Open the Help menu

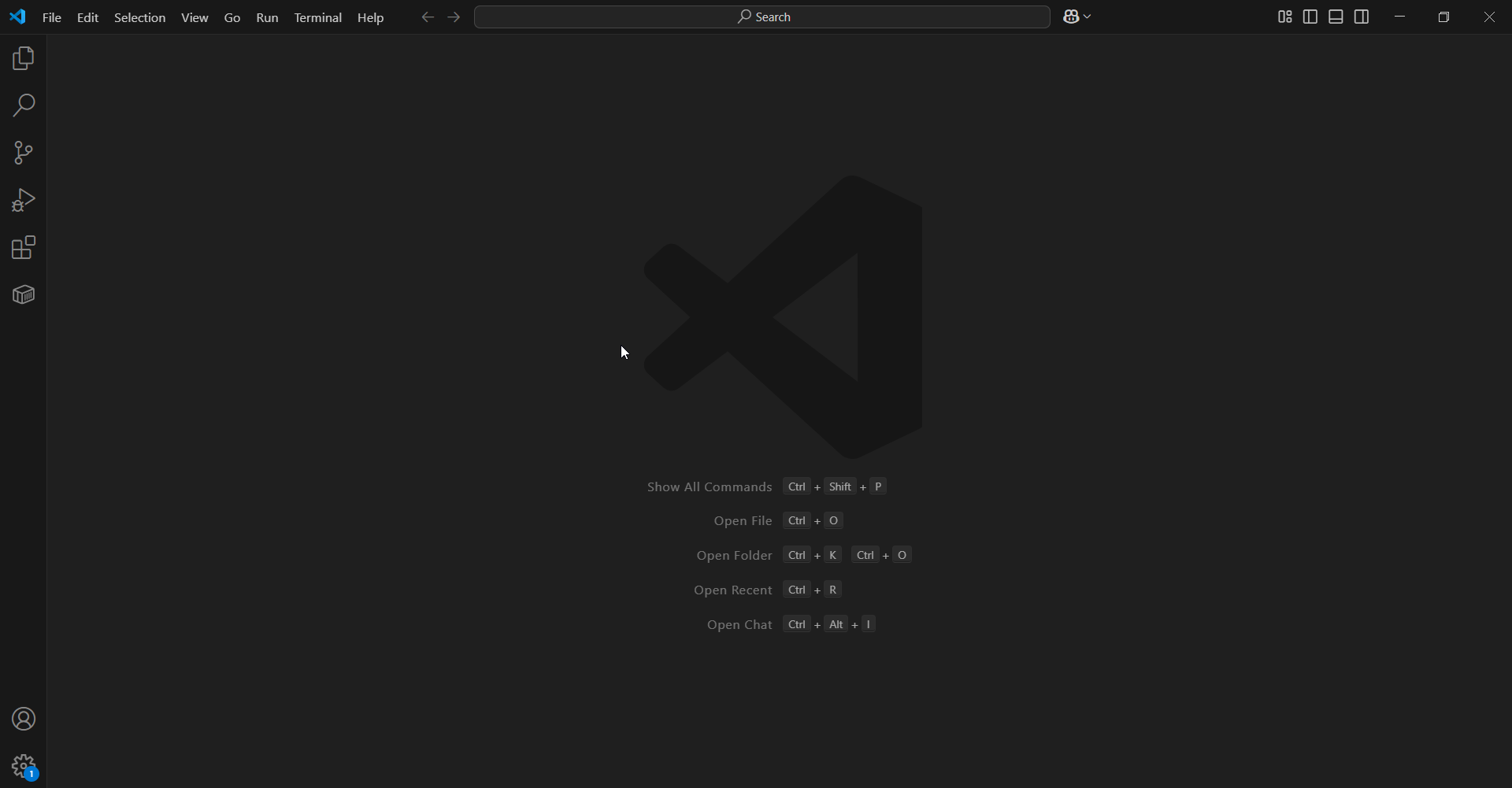(371, 17)
